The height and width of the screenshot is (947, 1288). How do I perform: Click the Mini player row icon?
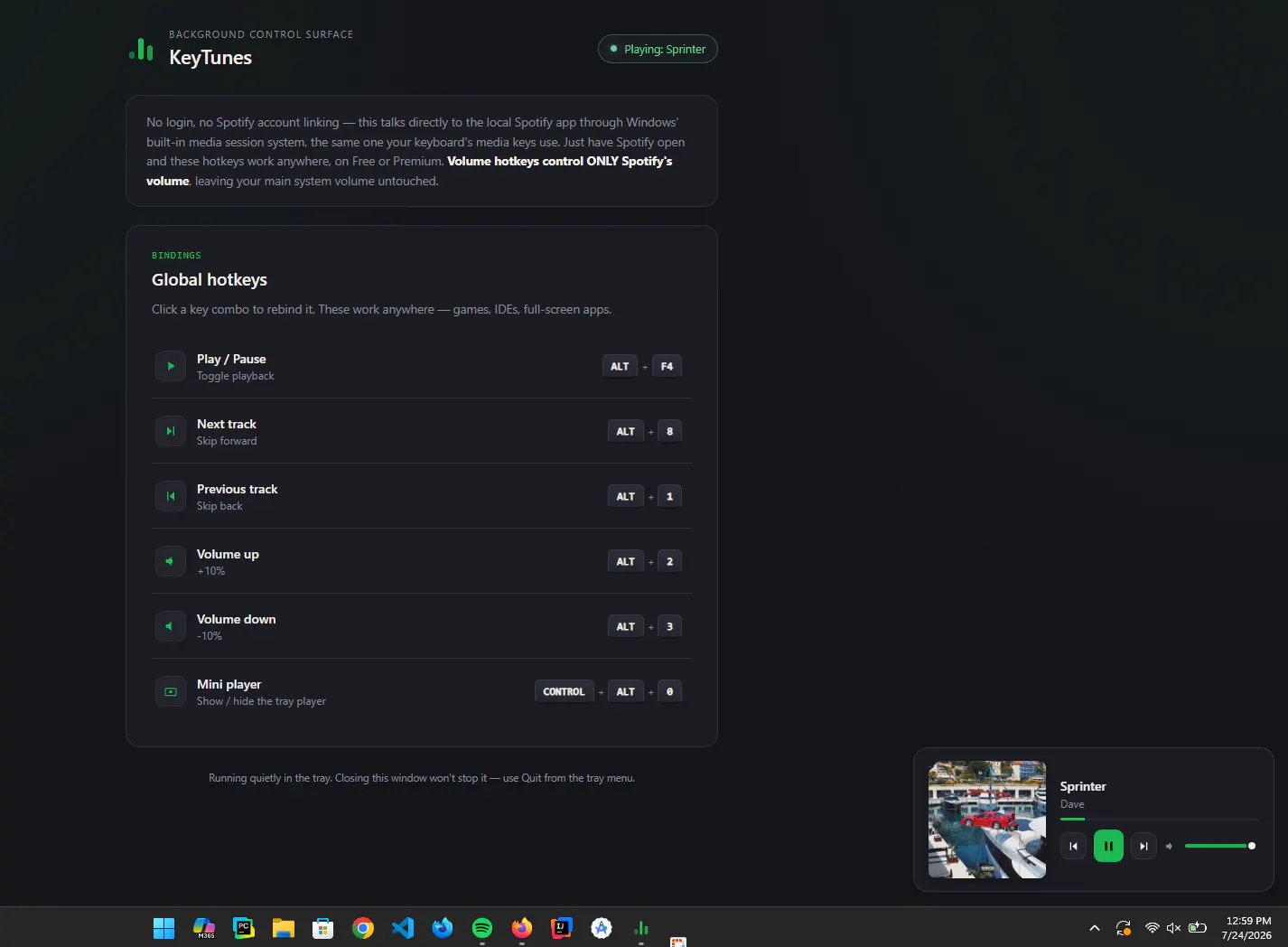pos(171,691)
